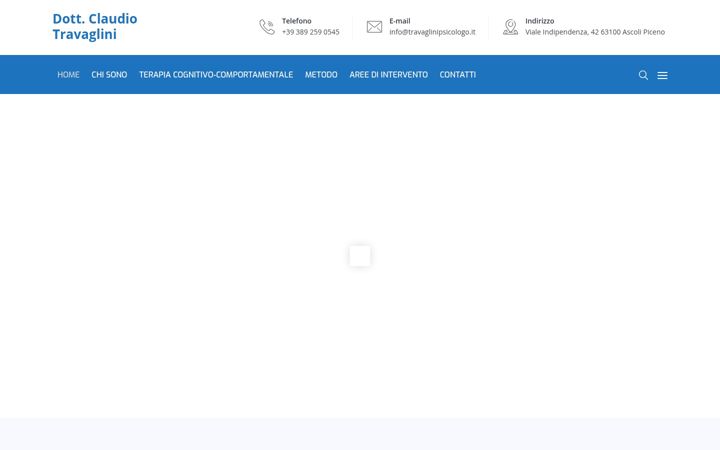Click the Dott. Claudio Travaglini site title
This screenshot has width=720, height=450.
pos(95,26)
